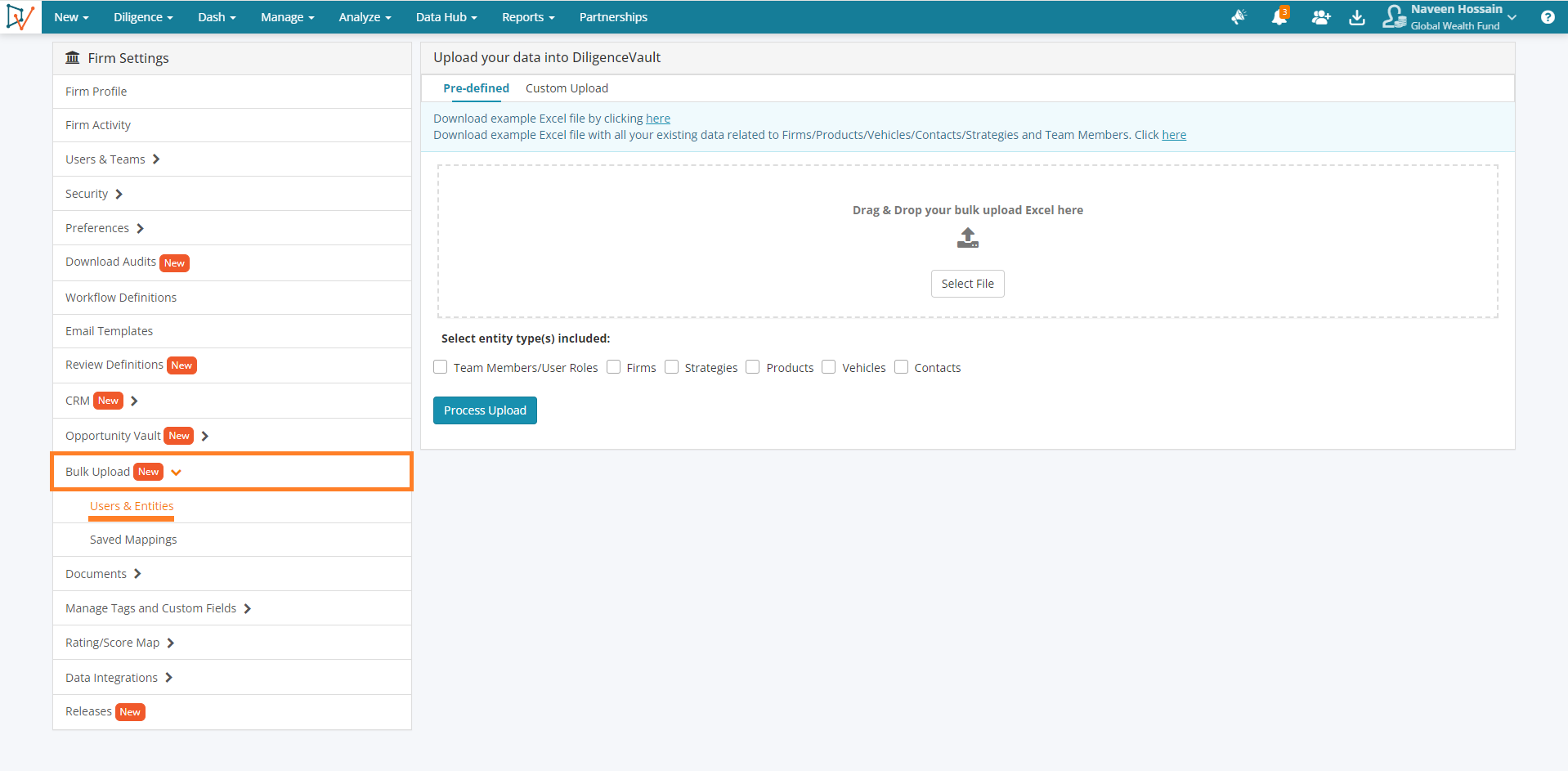Screen dimensions: 1568x771
Task: Click the Select File button
Action: 968,284
